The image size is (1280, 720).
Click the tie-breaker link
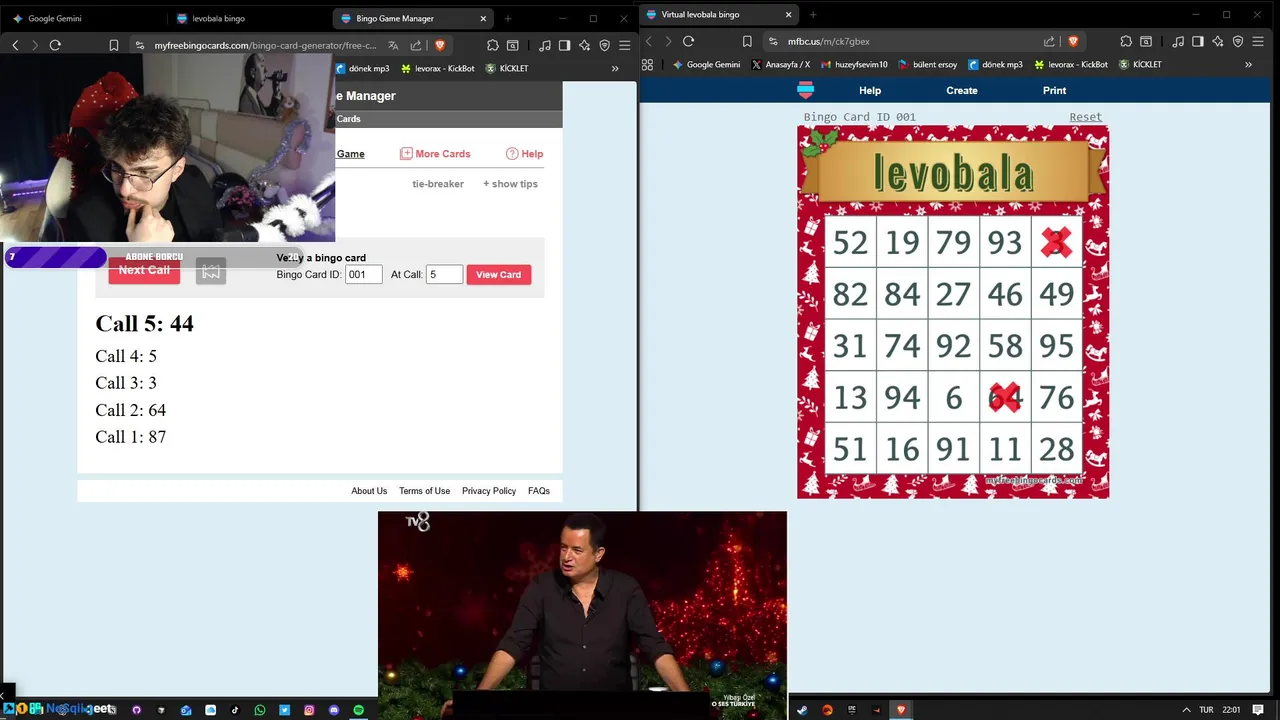438,184
